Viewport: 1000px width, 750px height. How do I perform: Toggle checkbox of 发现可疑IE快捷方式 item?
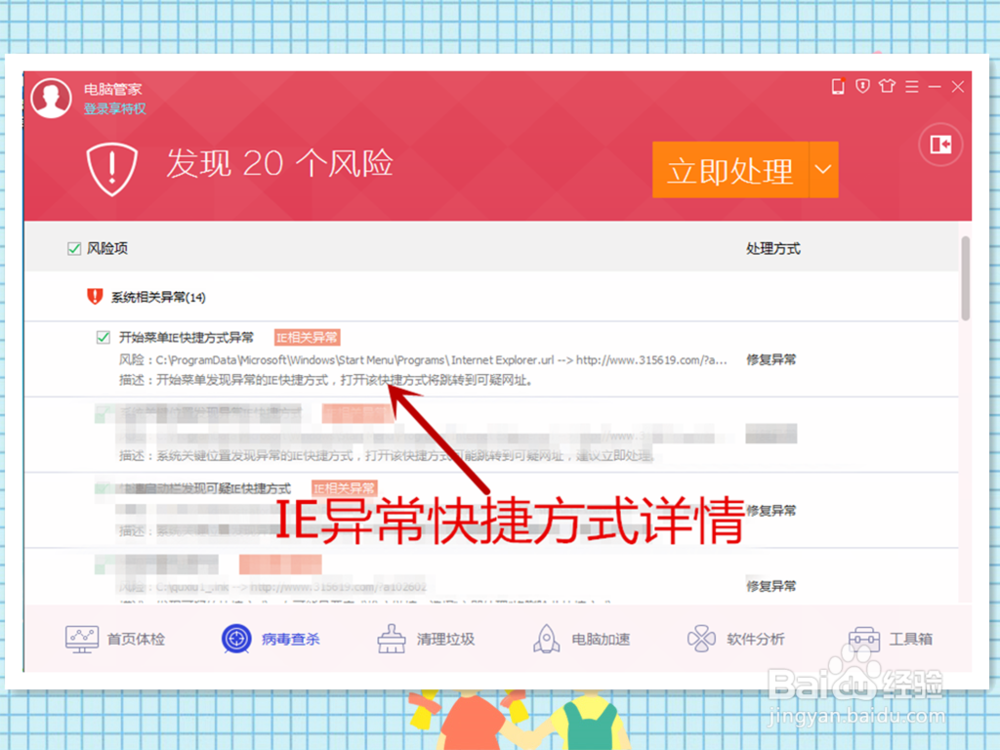(x=101, y=489)
